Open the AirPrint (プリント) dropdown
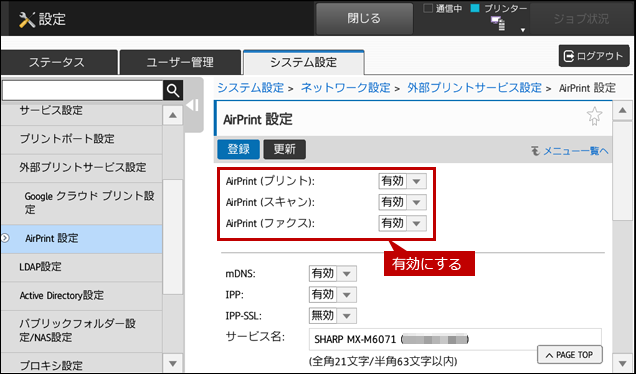636x374 pixels. (402, 181)
